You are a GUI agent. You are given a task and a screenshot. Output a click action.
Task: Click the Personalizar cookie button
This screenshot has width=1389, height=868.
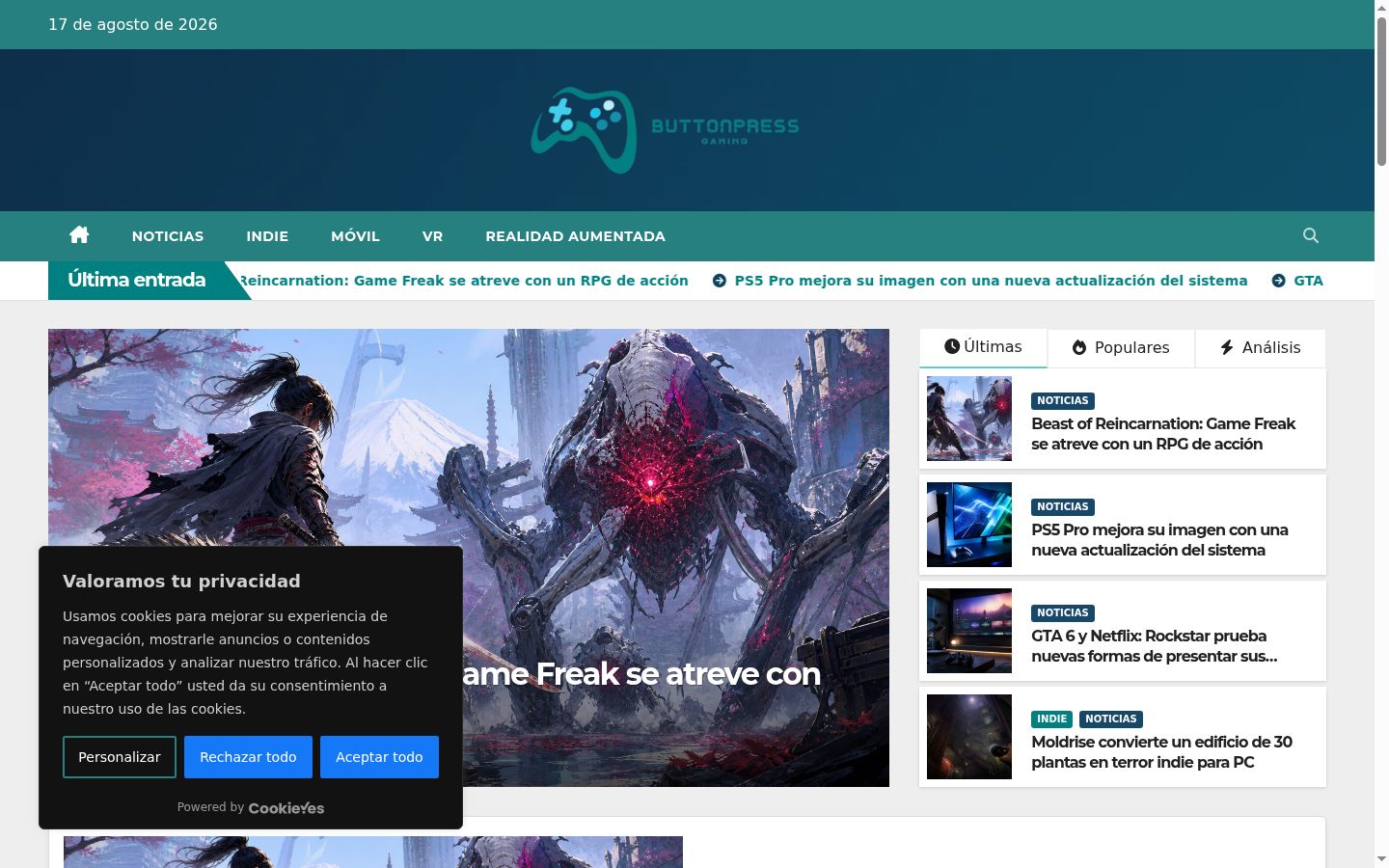coord(120,757)
